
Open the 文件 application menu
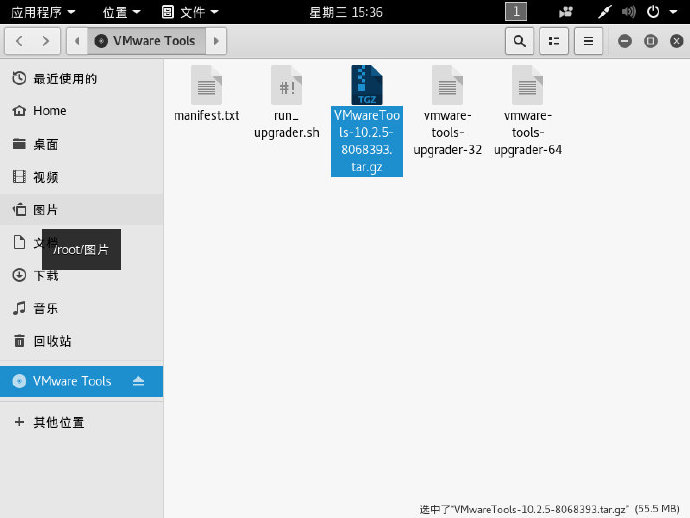pyautogui.click(x=190, y=12)
